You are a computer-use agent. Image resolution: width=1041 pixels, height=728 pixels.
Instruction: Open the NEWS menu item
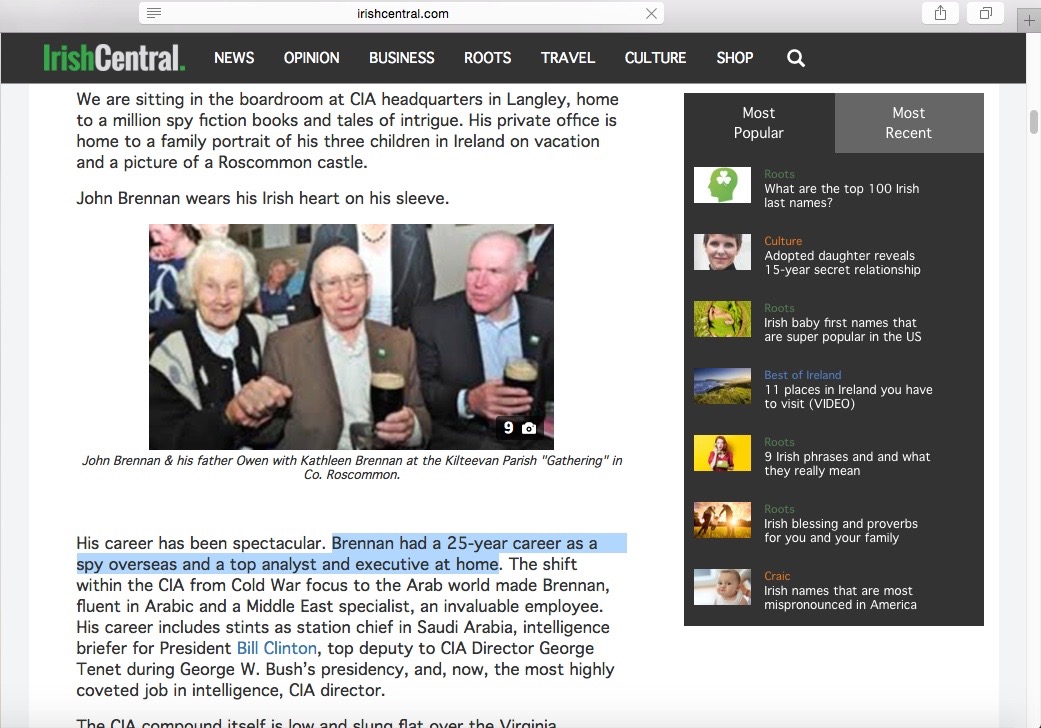[x=234, y=58]
